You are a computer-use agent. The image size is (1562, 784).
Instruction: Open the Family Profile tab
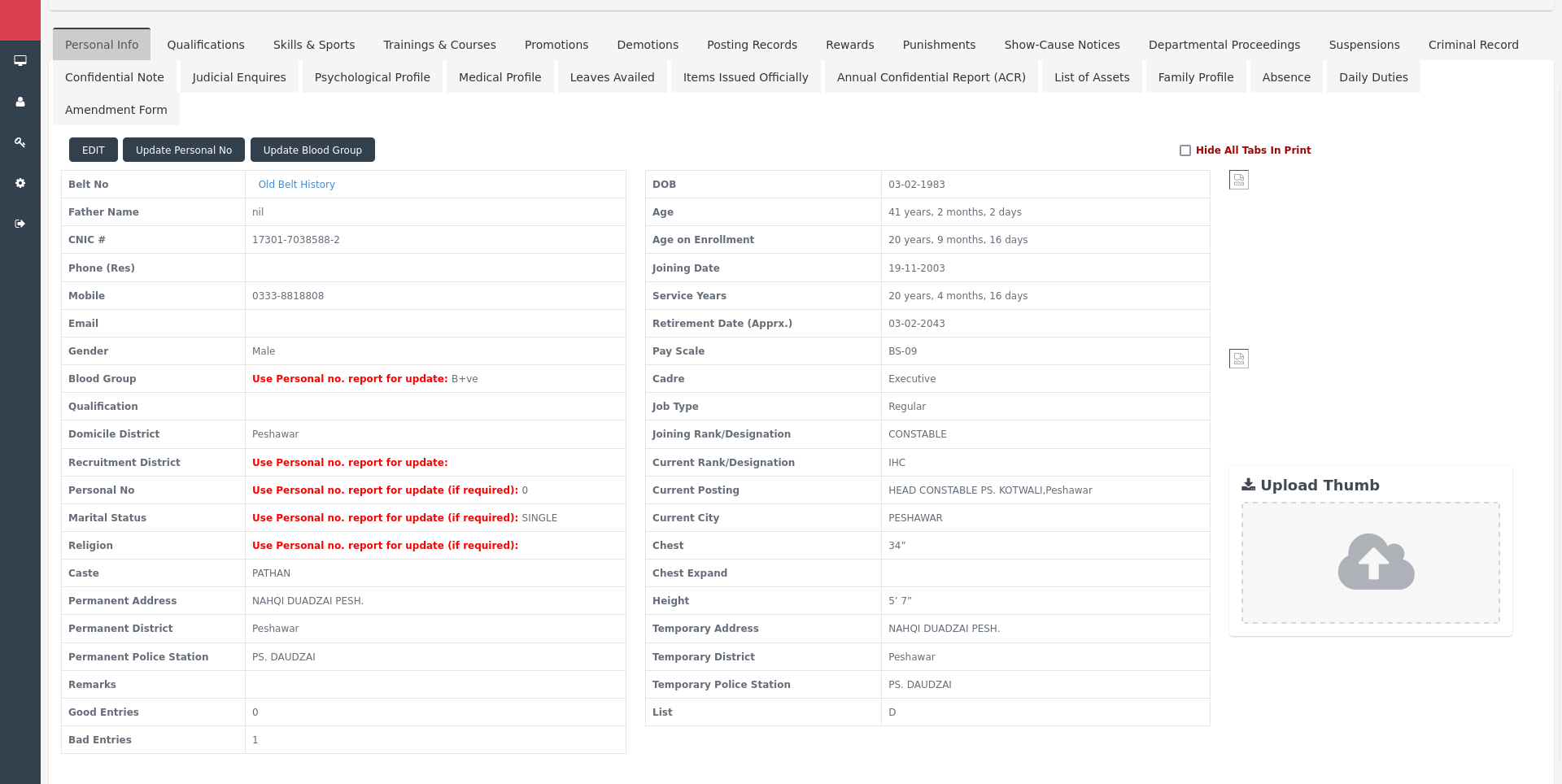pos(1196,77)
